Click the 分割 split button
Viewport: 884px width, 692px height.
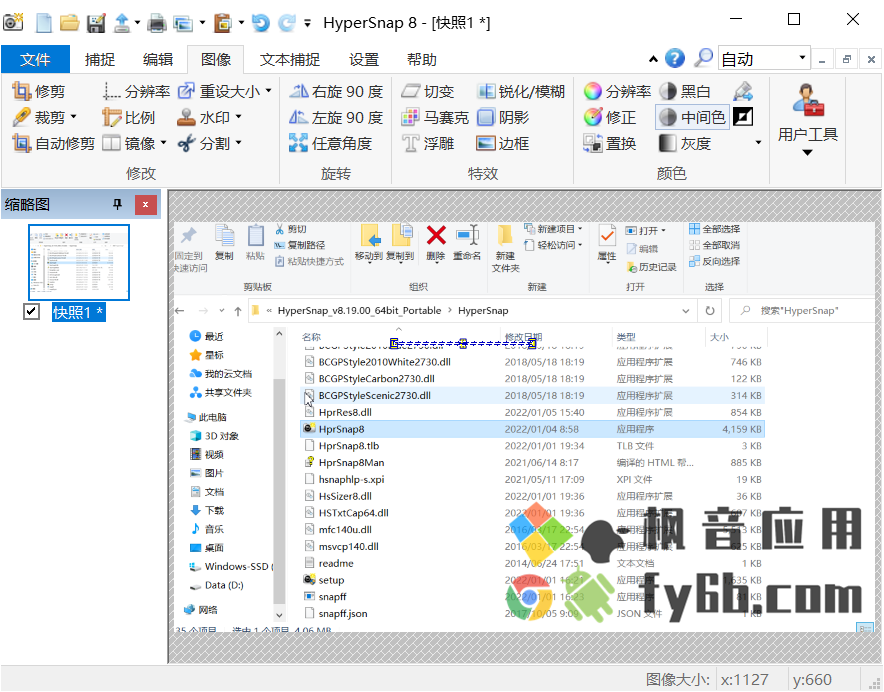(204, 144)
